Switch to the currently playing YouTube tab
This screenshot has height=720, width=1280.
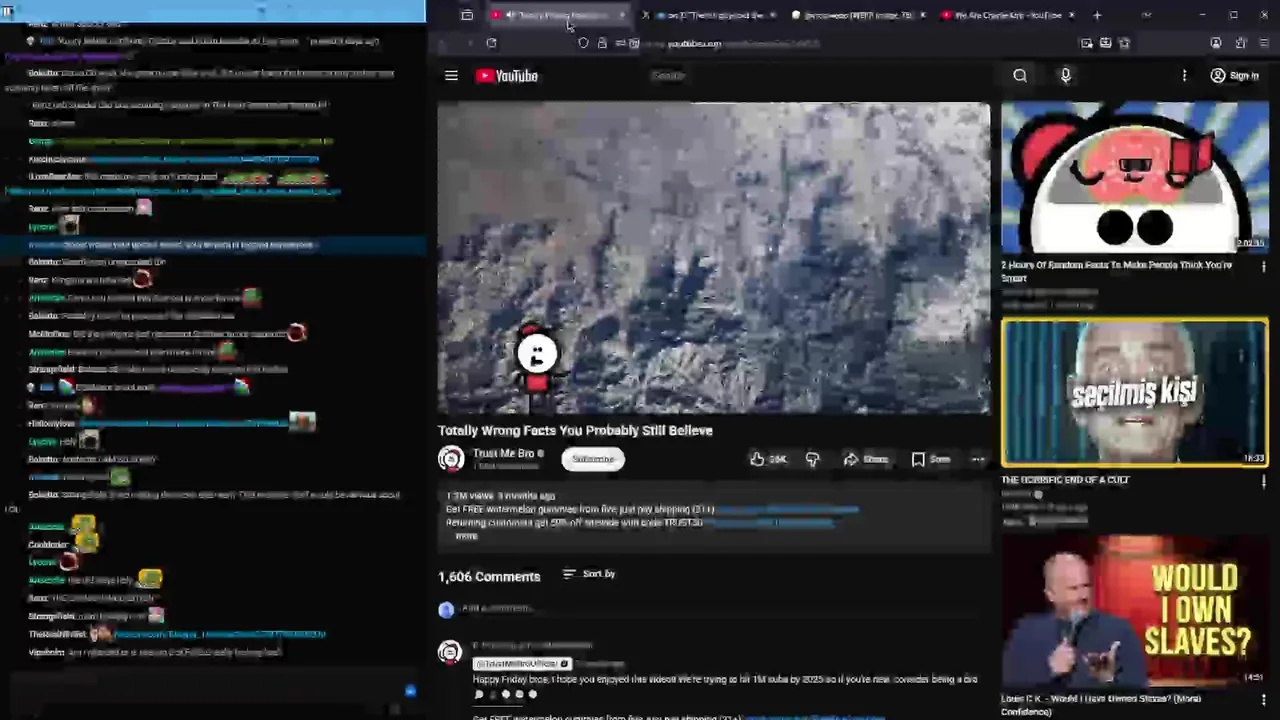(558, 15)
